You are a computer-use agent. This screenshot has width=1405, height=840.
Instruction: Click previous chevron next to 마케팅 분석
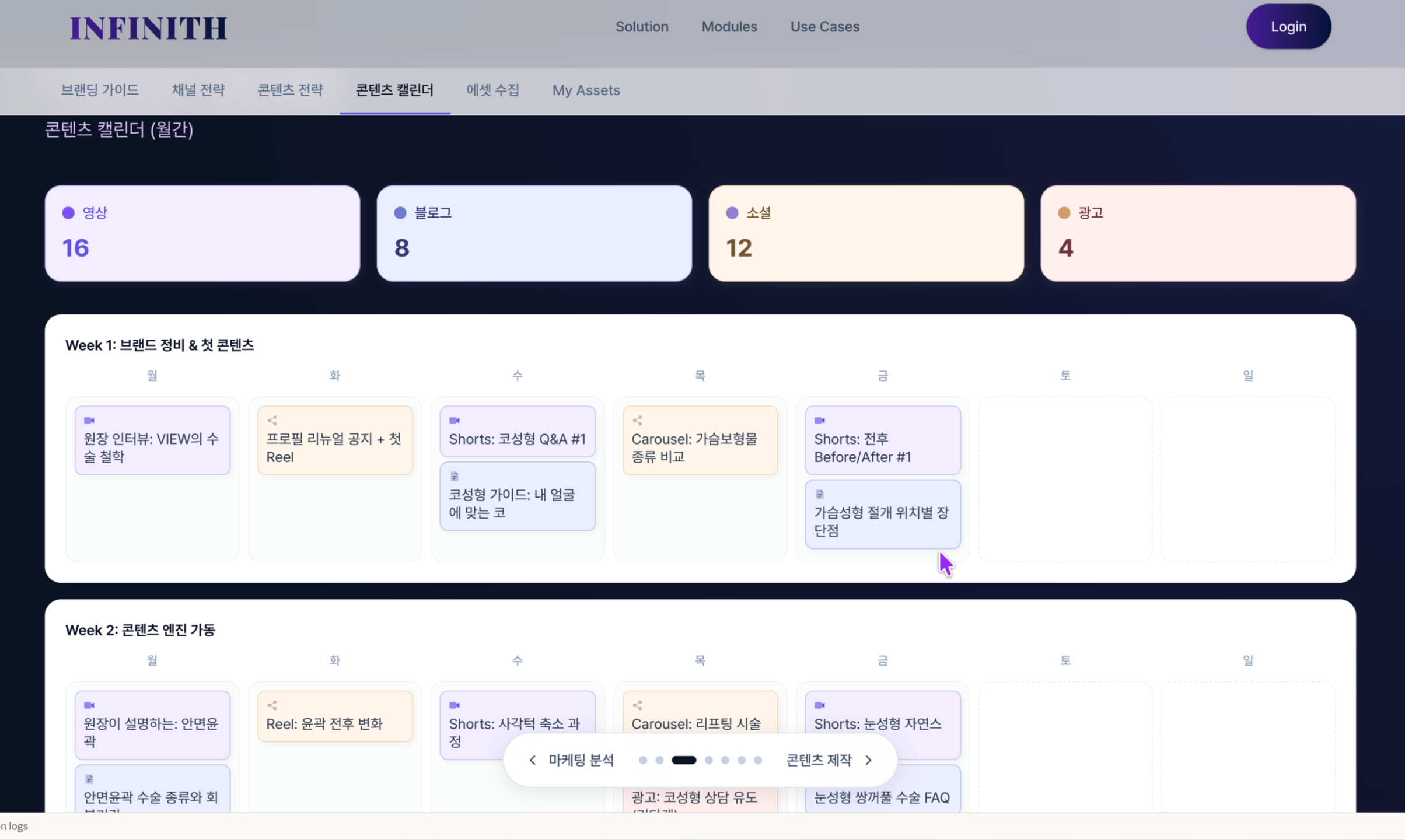pyautogui.click(x=532, y=759)
